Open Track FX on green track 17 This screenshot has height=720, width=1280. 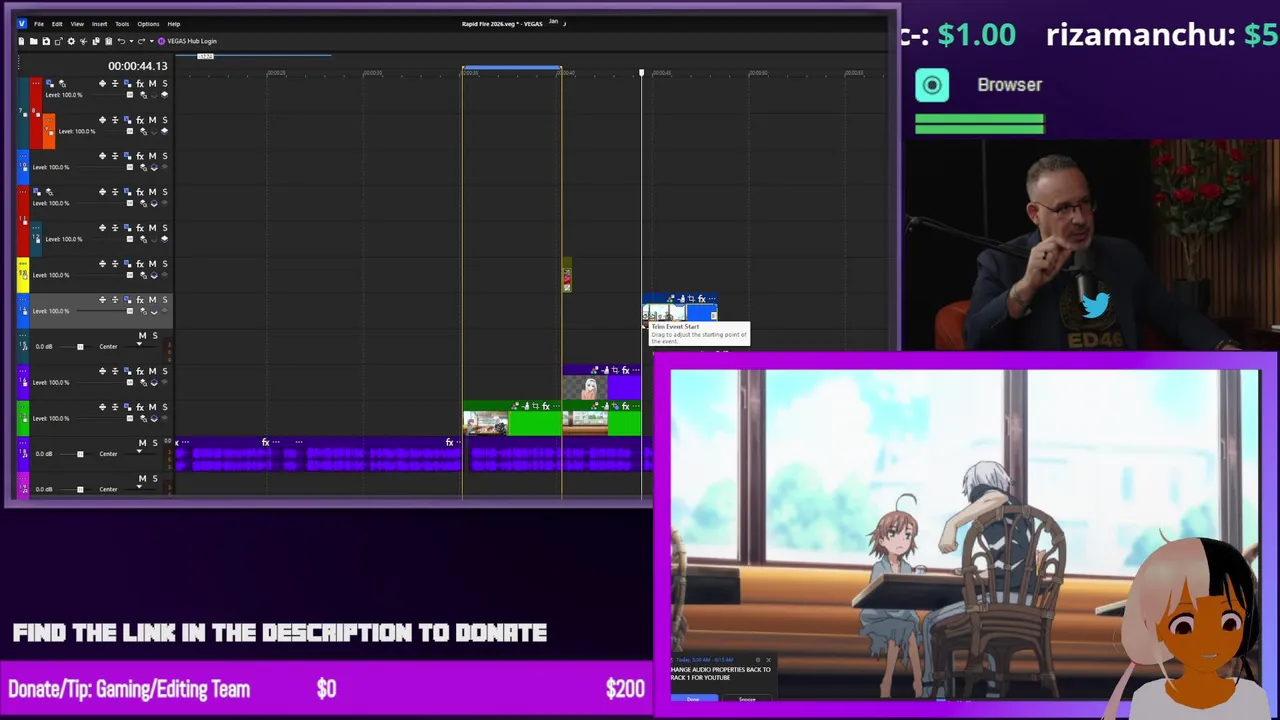coord(140,407)
